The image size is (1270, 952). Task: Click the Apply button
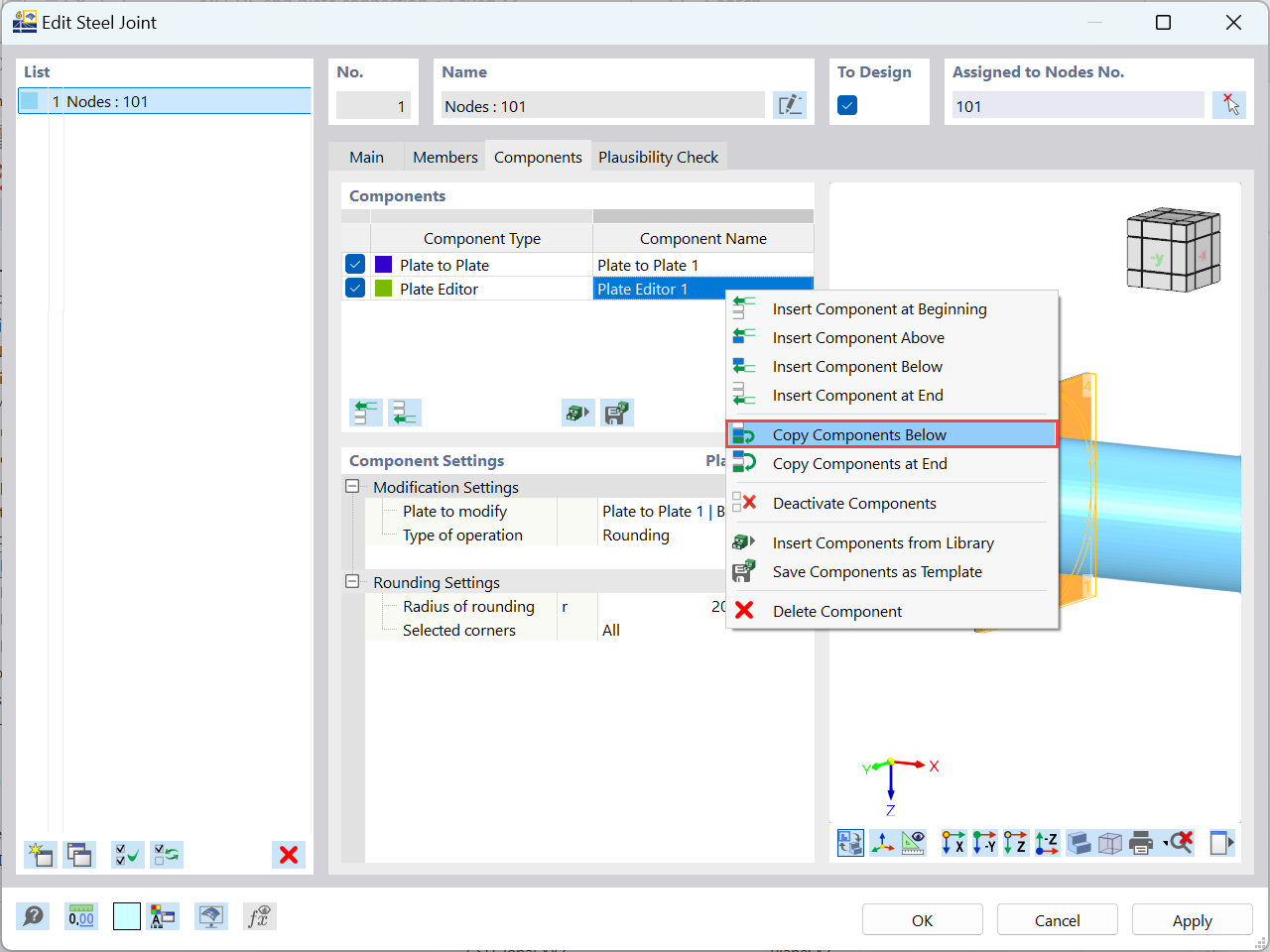coord(1193,920)
